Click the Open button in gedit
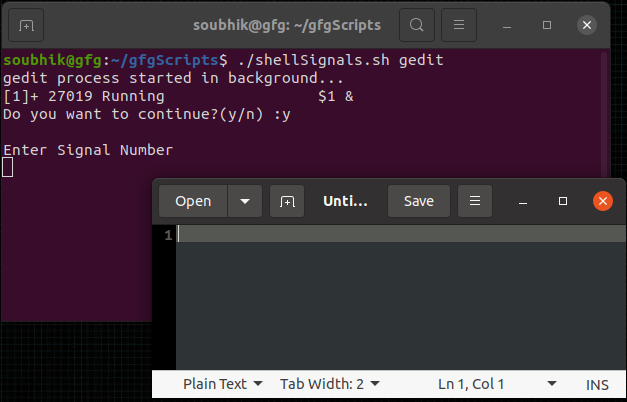This screenshot has width=627, height=402. coord(193,201)
